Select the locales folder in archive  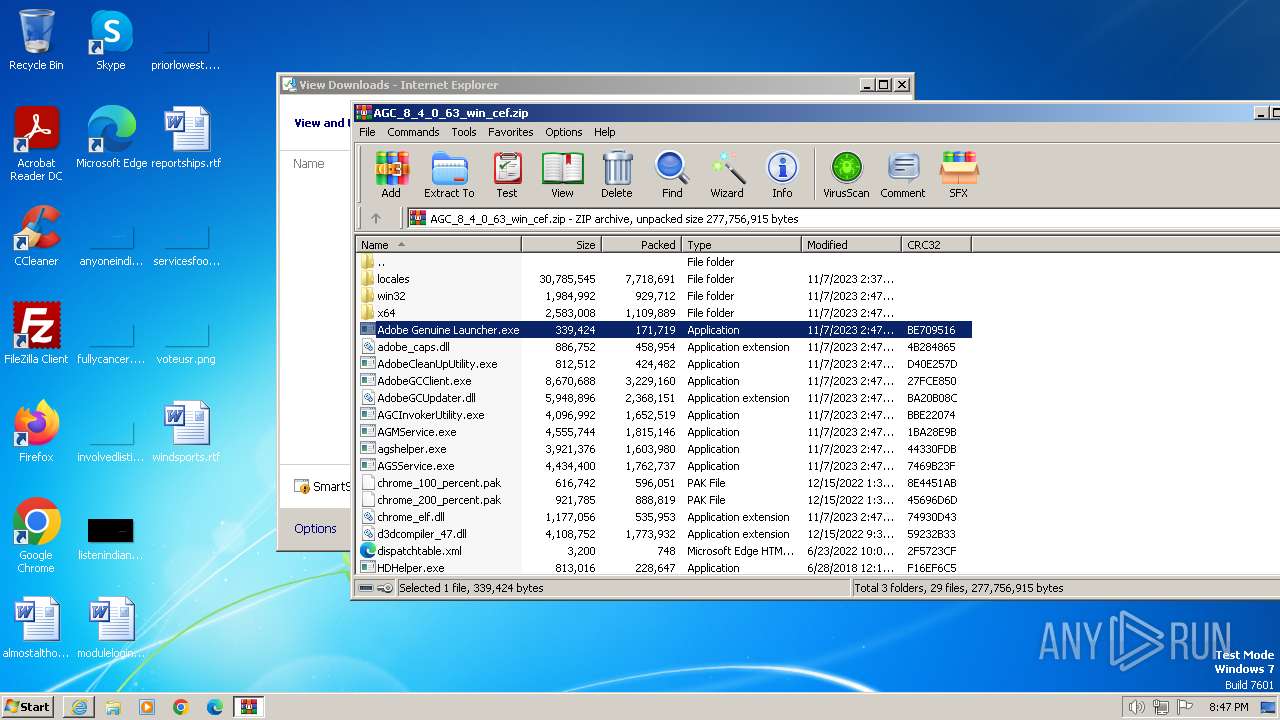pos(393,279)
